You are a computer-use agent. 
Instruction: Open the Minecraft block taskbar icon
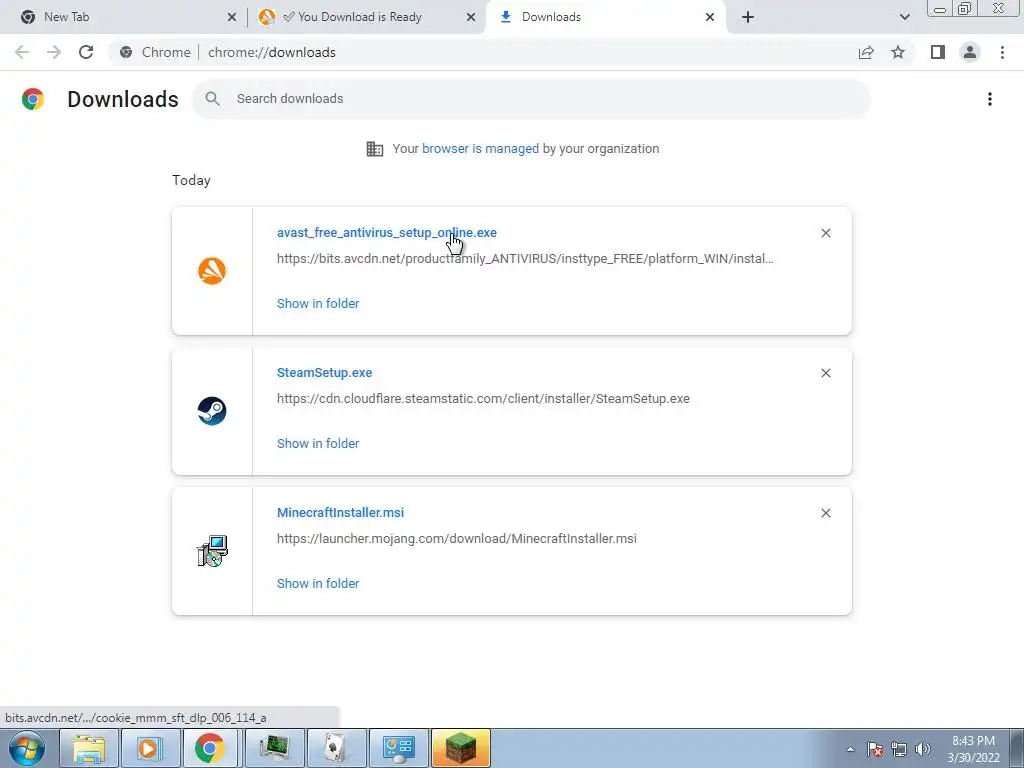(x=461, y=748)
